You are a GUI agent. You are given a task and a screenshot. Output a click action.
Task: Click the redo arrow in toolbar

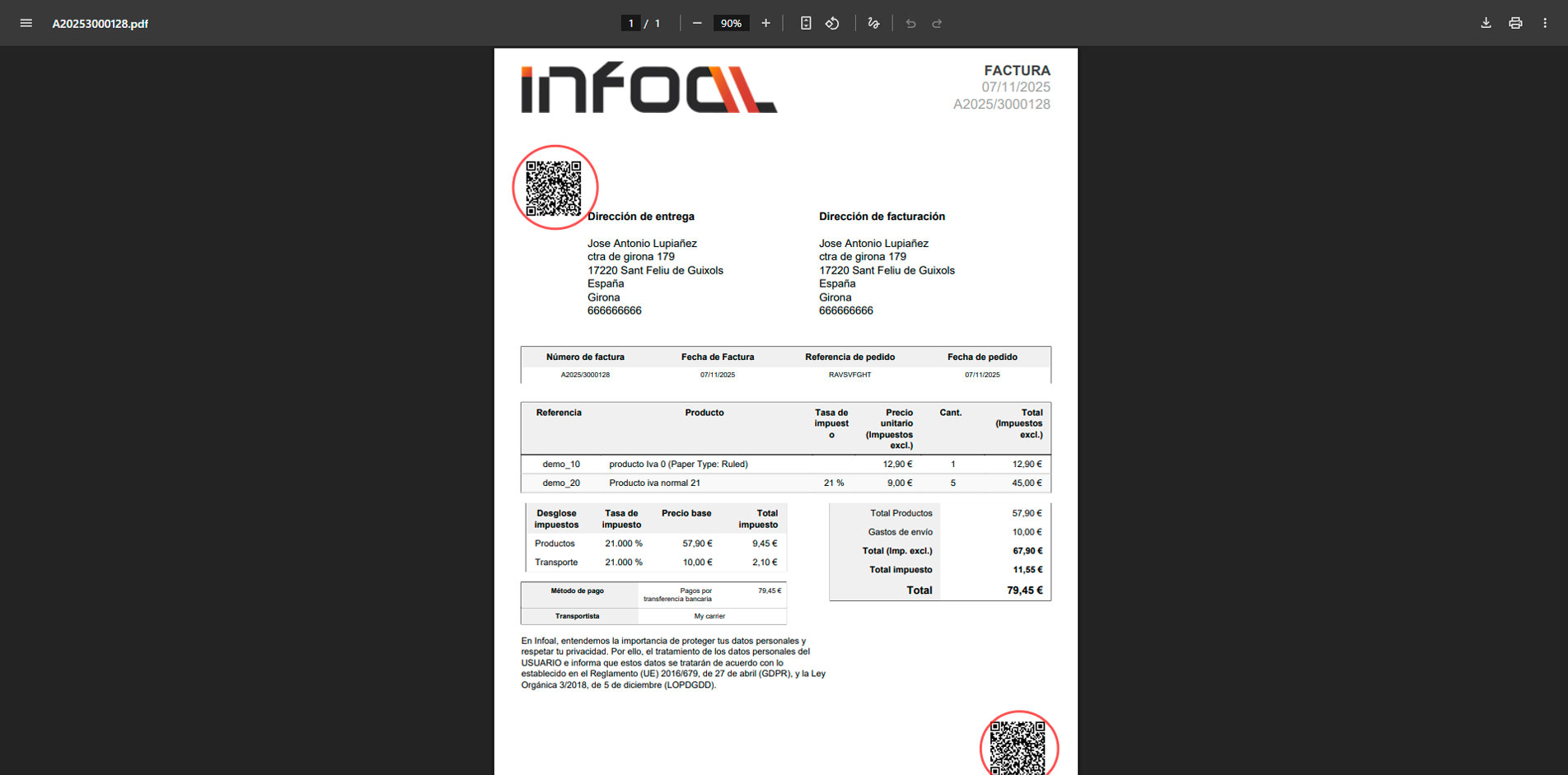coord(937,23)
